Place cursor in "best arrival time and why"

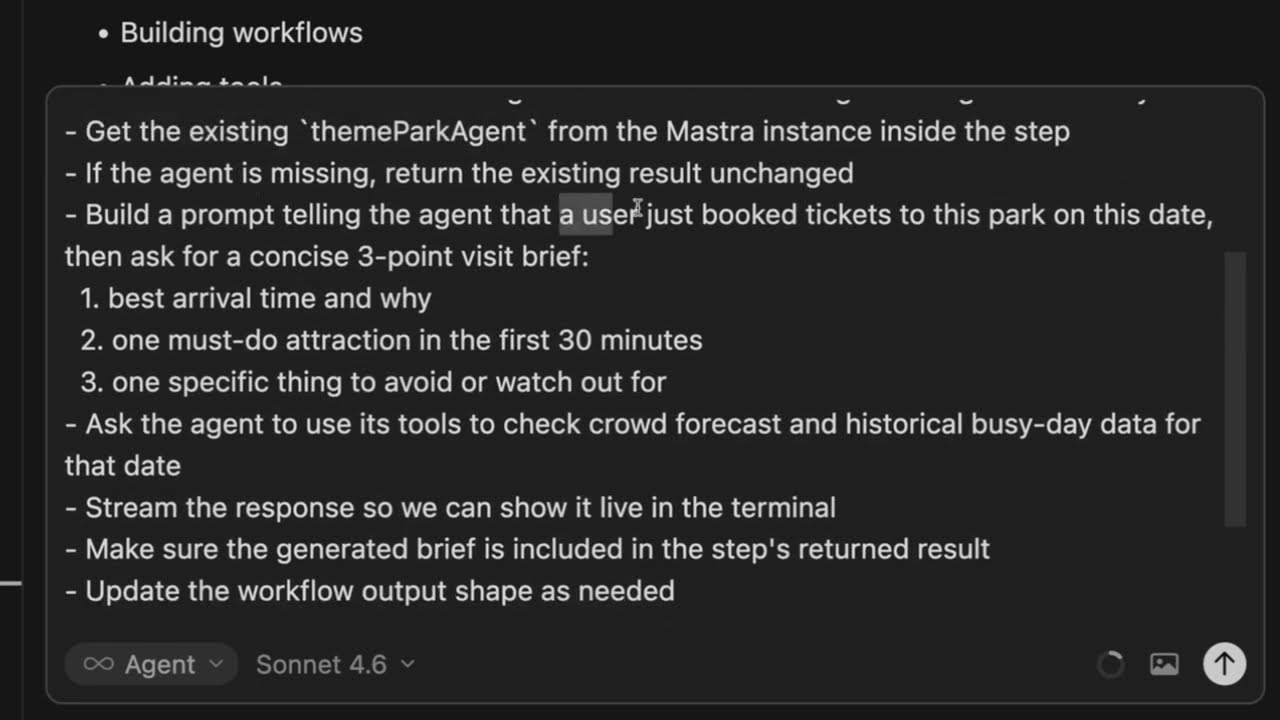(x=269, y=299)
